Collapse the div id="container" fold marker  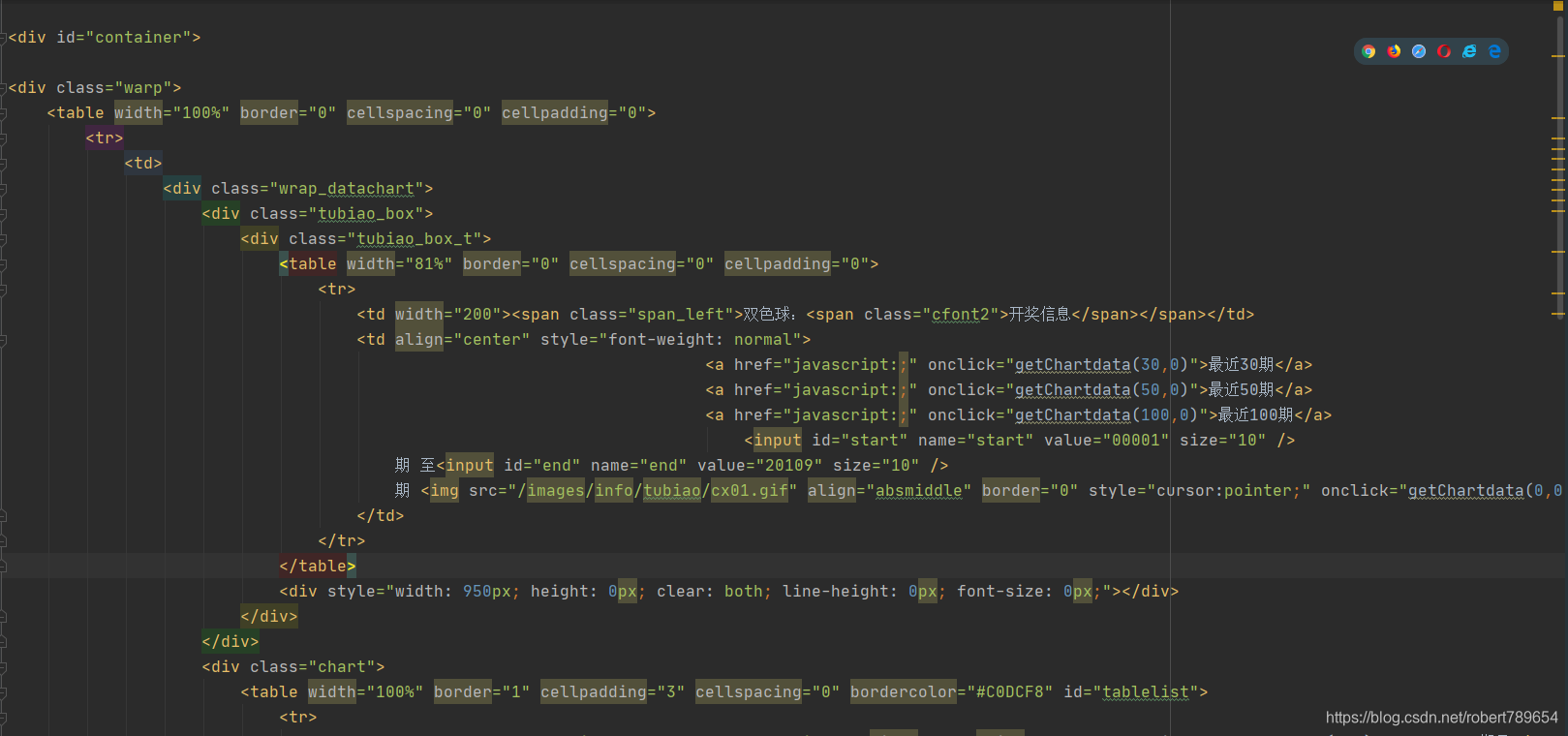point(3,38)
